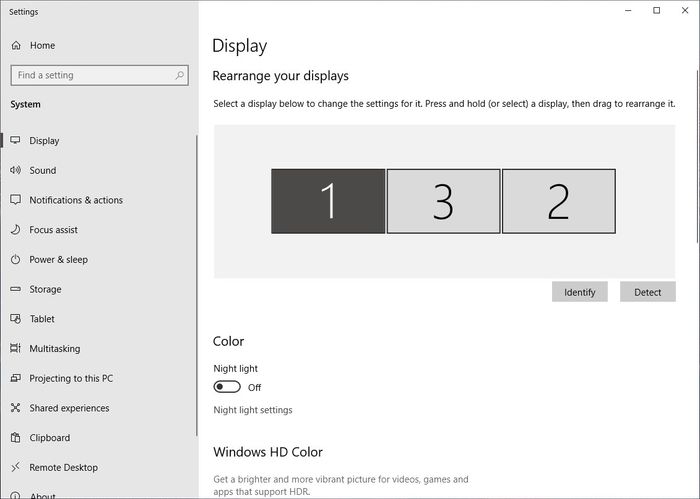Select display 3 monitor box
Viewport: 700px width, 499px height.
(443, 201)
